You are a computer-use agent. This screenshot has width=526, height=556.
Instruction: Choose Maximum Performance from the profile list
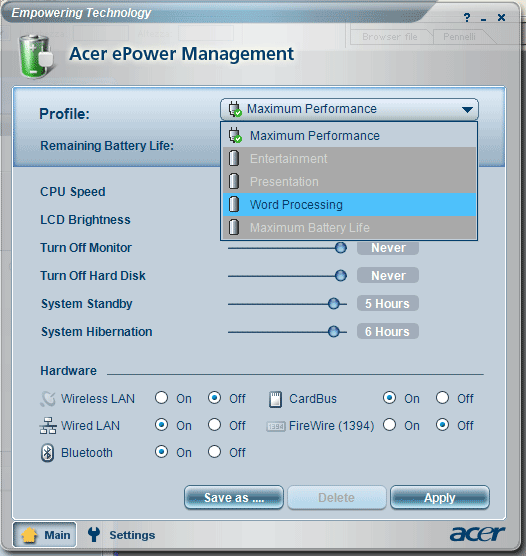pos(349,135)
